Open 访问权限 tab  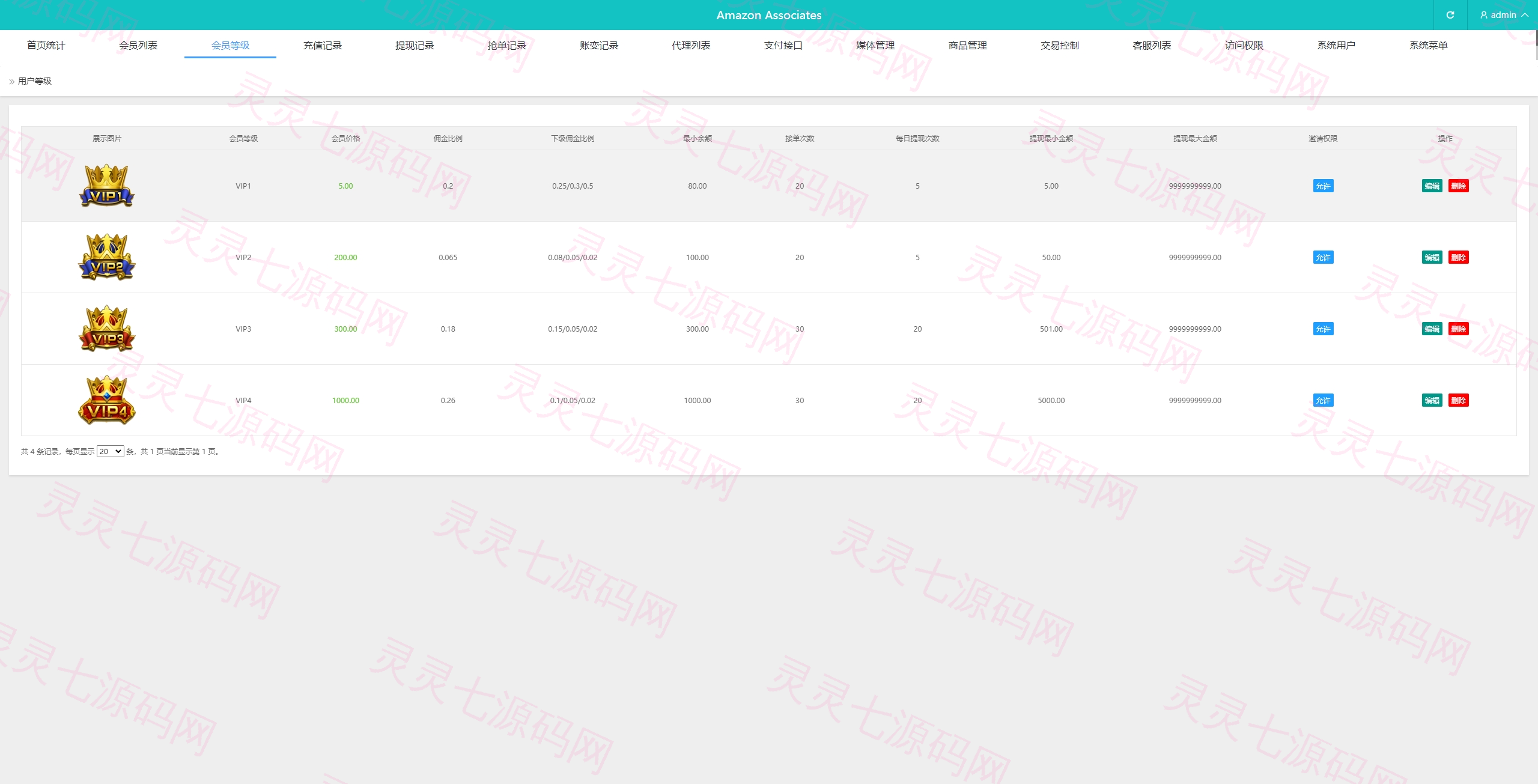(x=1244, y=45)
